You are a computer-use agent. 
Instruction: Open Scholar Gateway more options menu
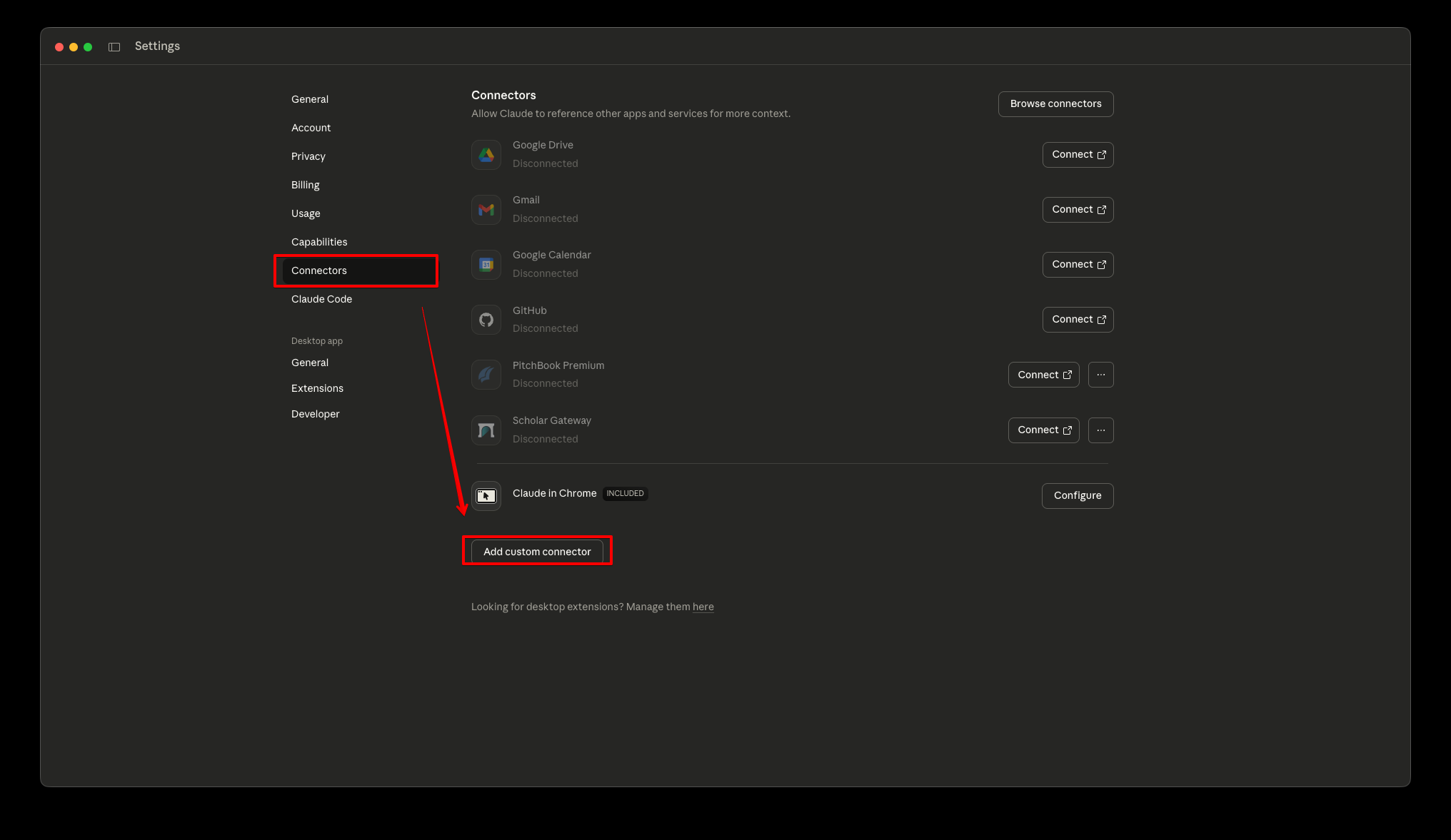[1101, 430]
